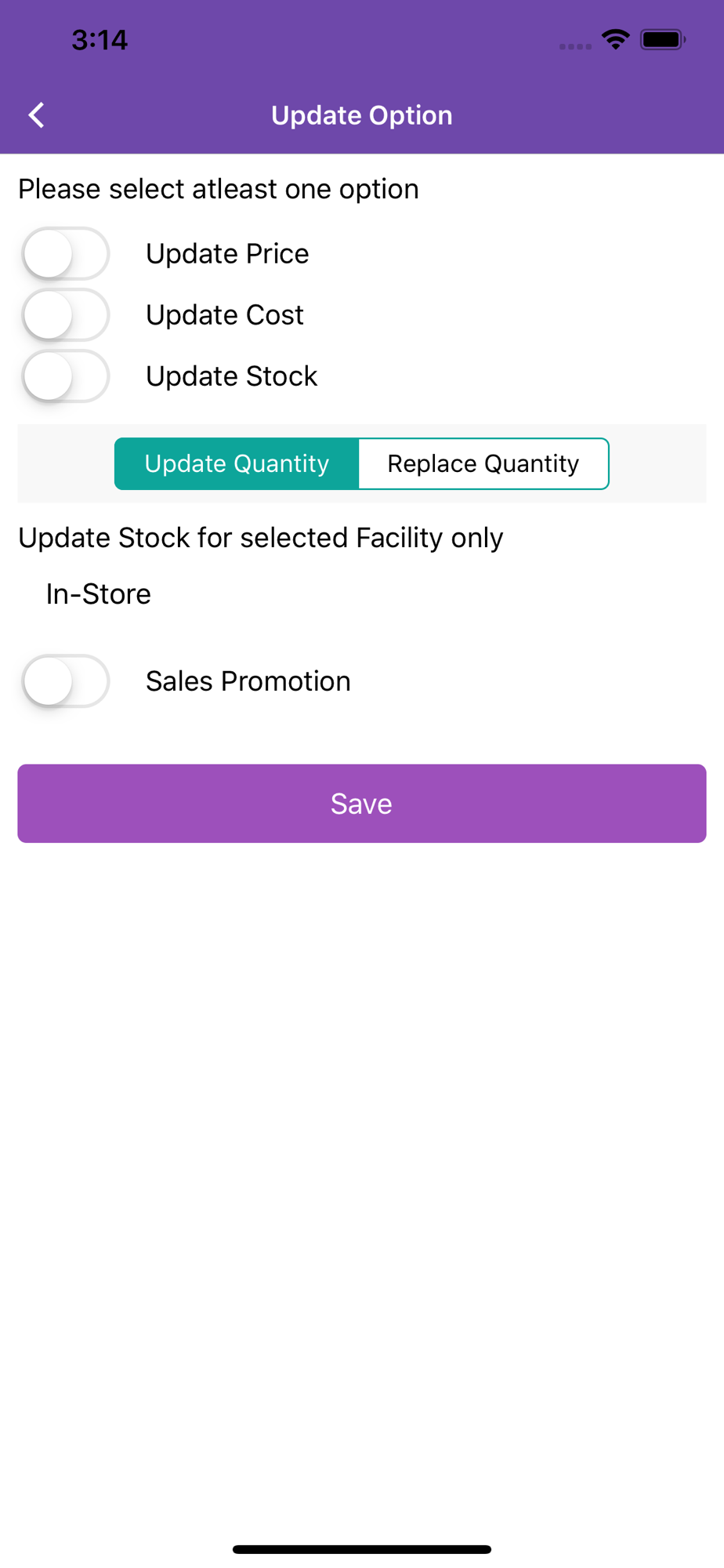This screenshot has height=1568, width=724.
Task: Tap the Update Price label
Action: [x=227, y=254]
